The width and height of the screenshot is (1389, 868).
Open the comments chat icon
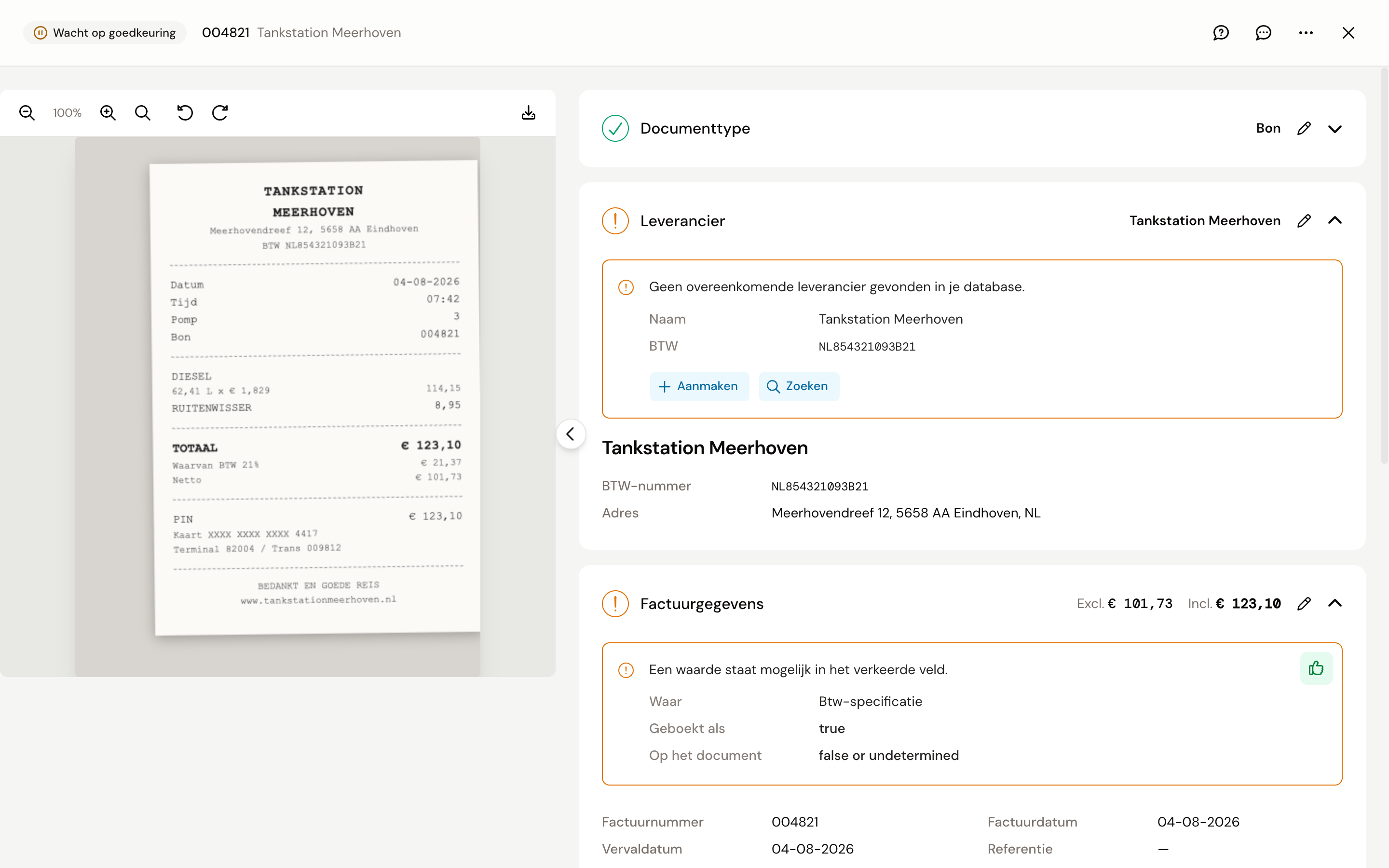1263,33
